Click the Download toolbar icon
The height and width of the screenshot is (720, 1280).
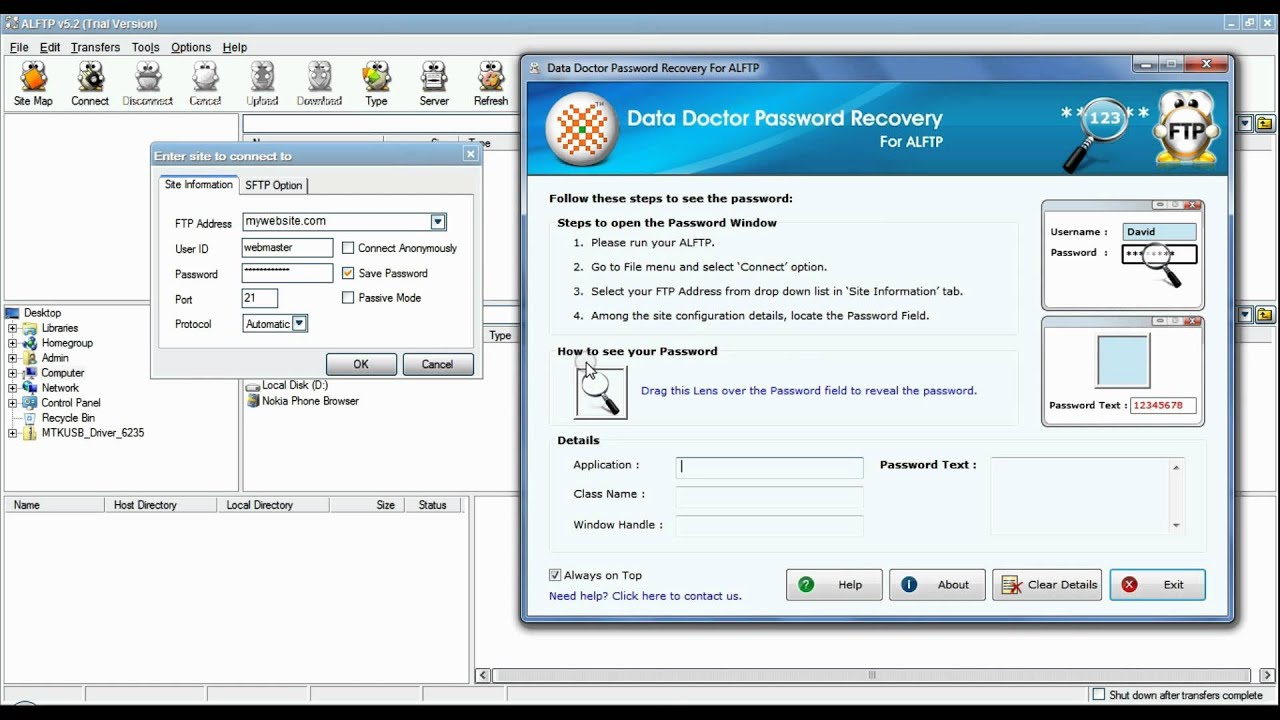coord(319,84)
